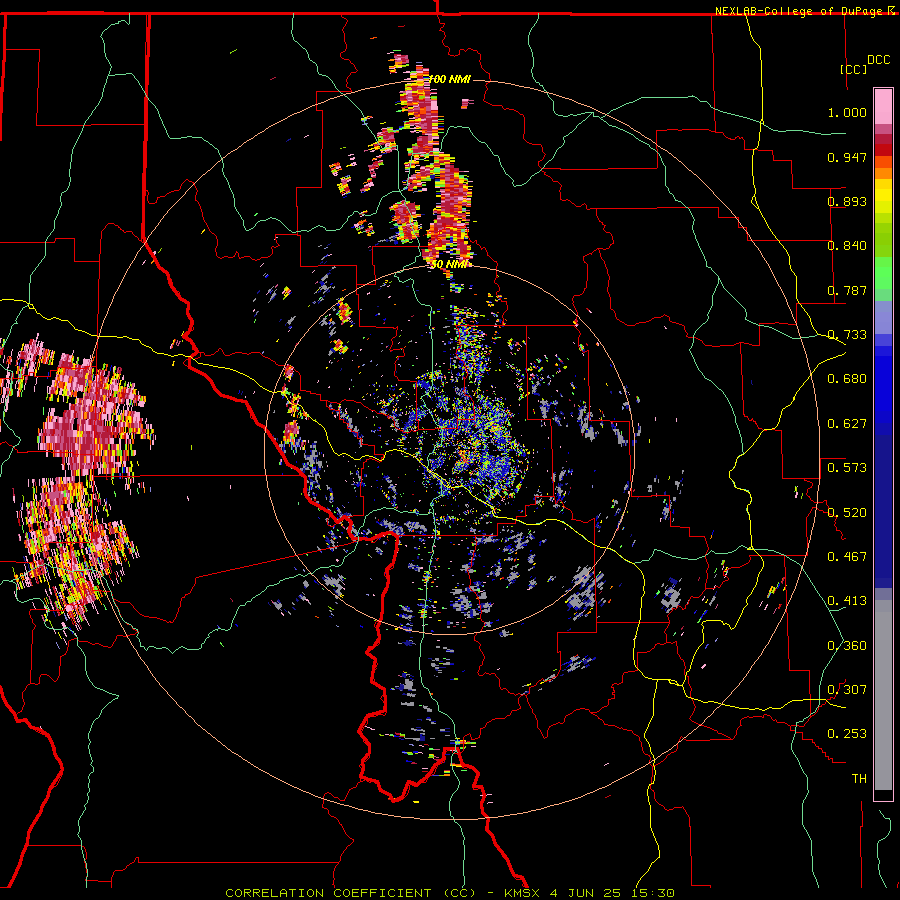The height and width of the screenshot is (900, 900).
Task: Pick the light pink swatch atop the color bar
Action: (x=883, y=106)
